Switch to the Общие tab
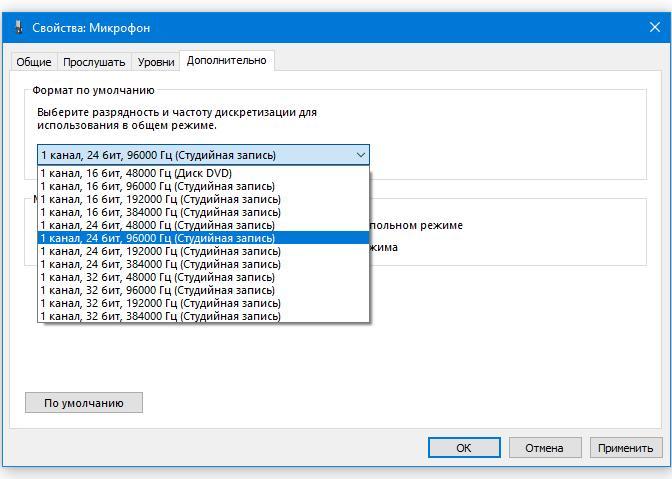The height and width of the screenshot is (479, 672). (x=33, y=62)
